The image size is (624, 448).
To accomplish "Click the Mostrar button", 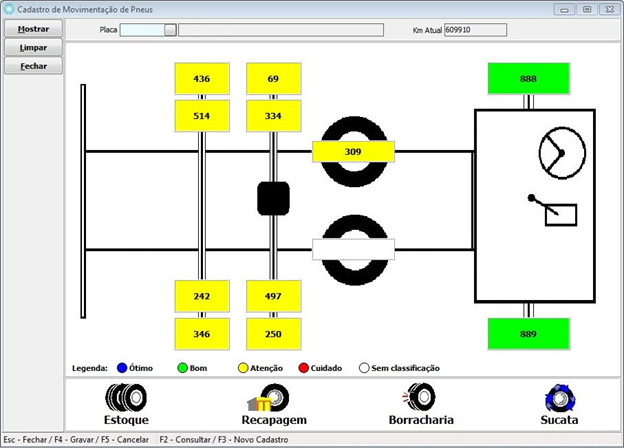I will pos(34,29).
